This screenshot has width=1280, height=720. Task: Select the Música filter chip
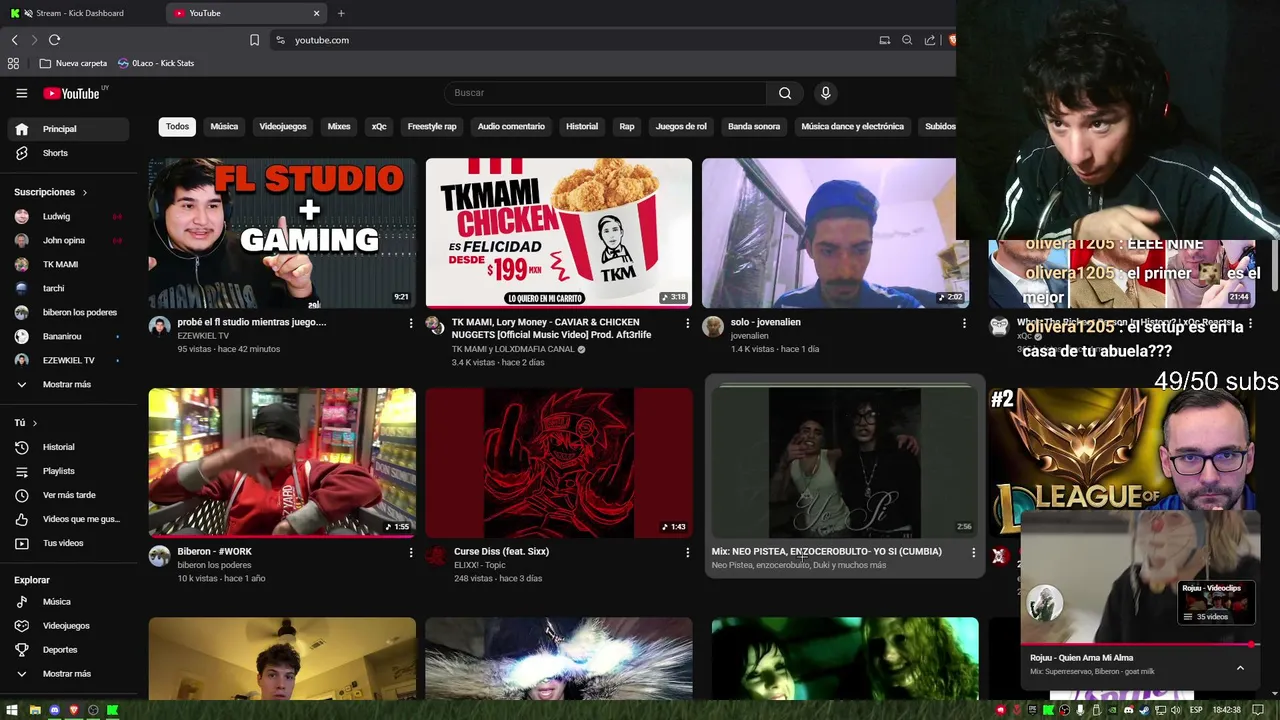pos(224,127)
